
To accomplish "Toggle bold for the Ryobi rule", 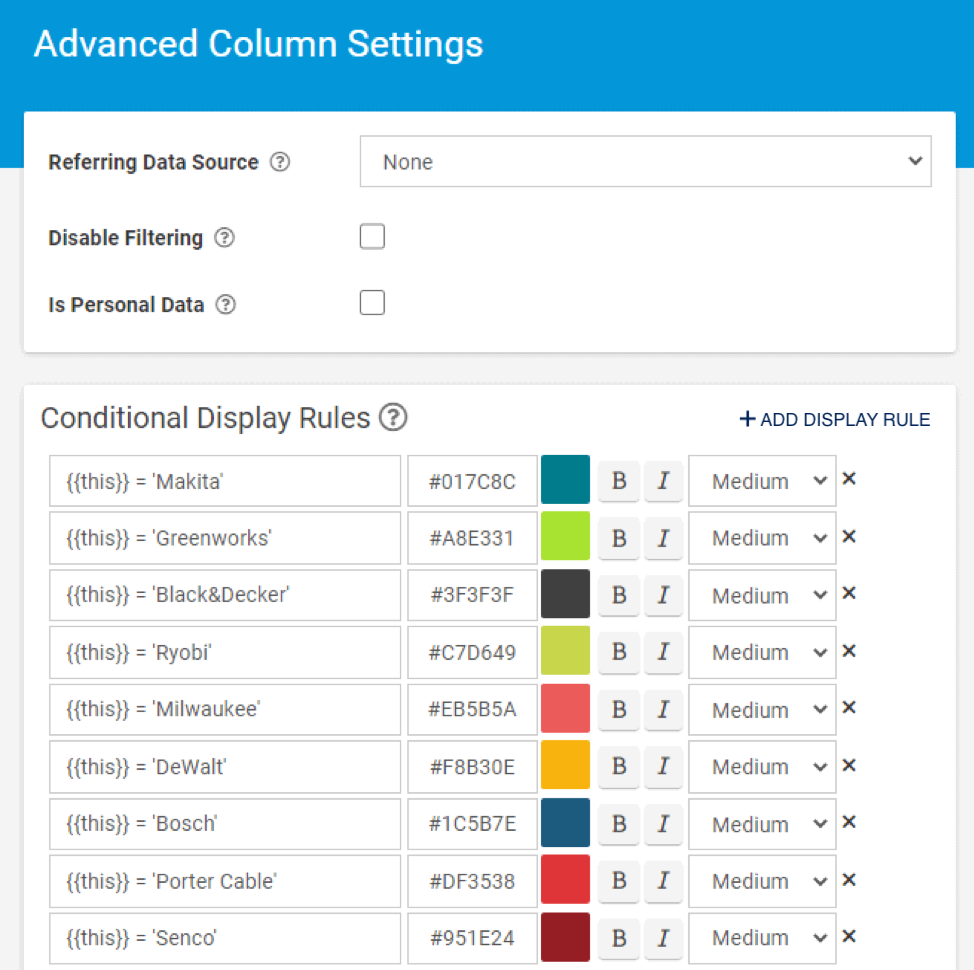I will 619,652.
